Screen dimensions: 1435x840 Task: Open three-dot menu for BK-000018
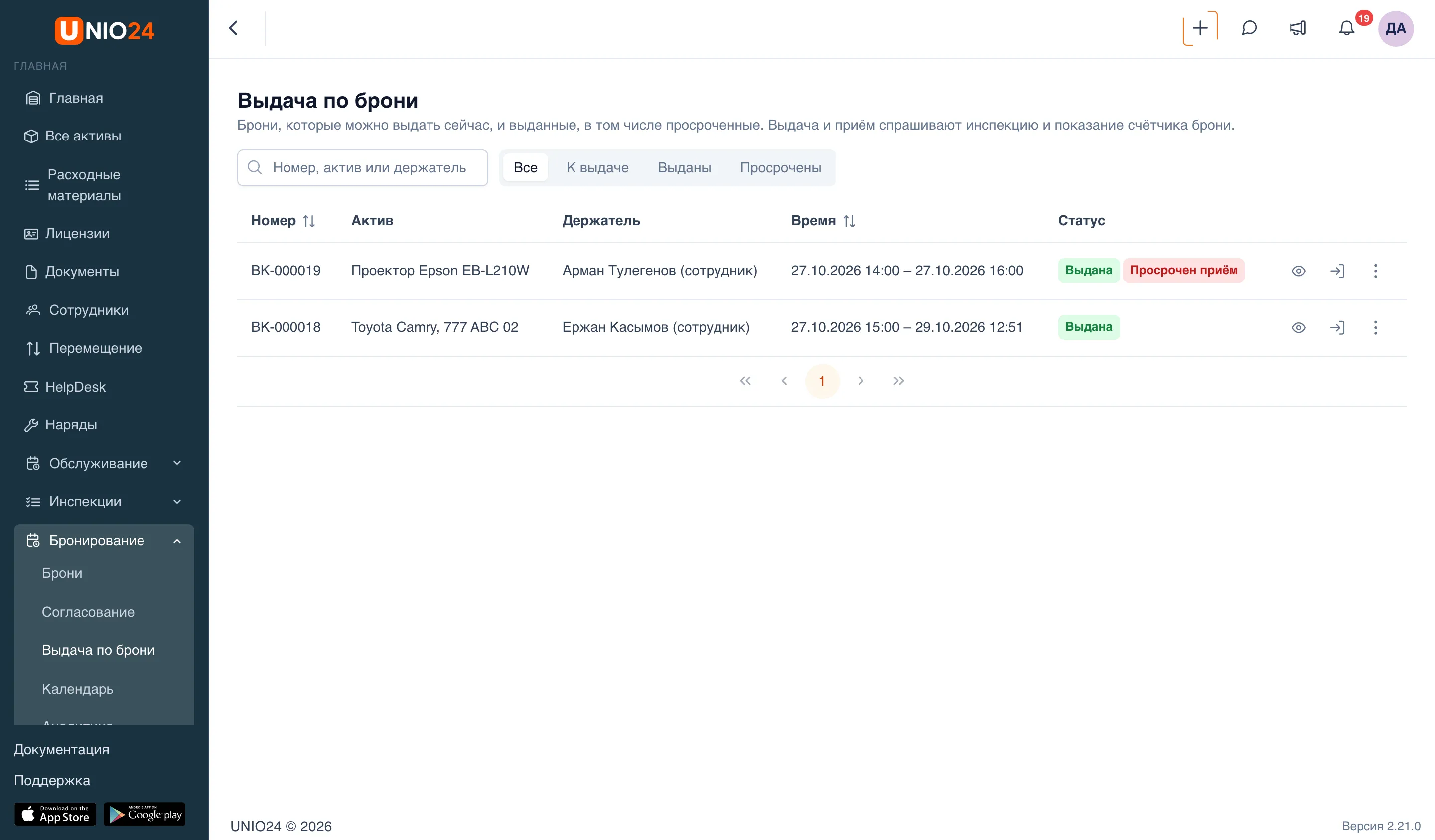(x=1375, y=327)
